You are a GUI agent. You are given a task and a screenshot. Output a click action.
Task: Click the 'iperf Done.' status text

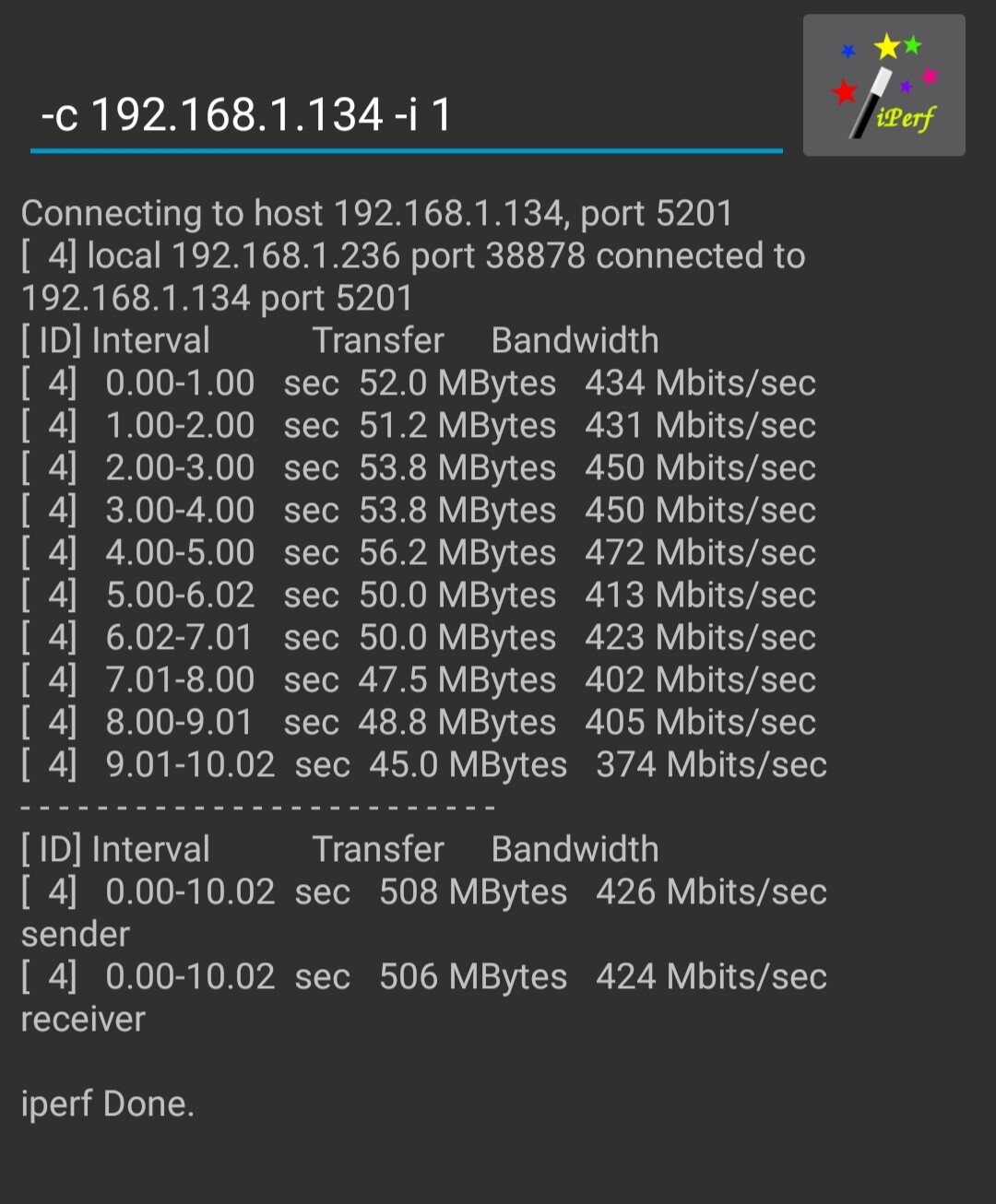(x=108, y=1104)
